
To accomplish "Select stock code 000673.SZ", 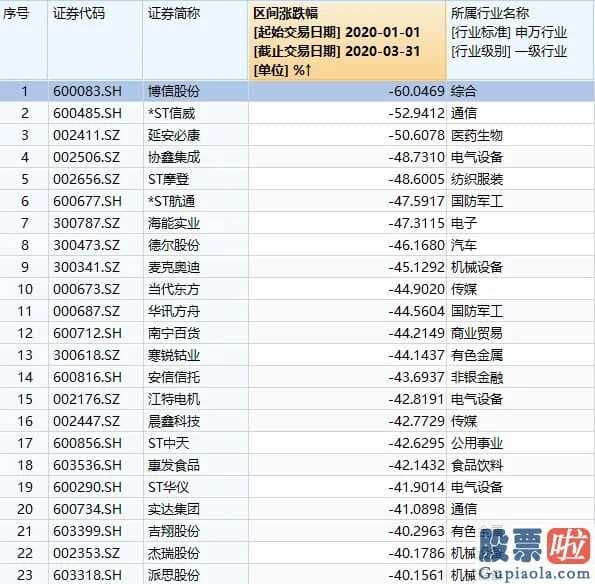I will (x=87, y=290).
